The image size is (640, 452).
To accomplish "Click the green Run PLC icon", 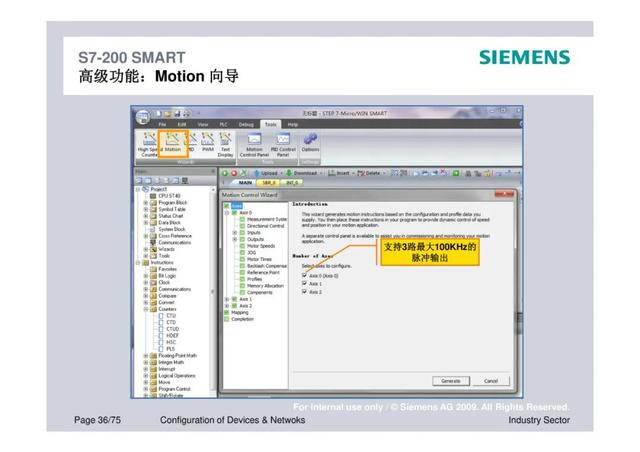I will 224,173.
